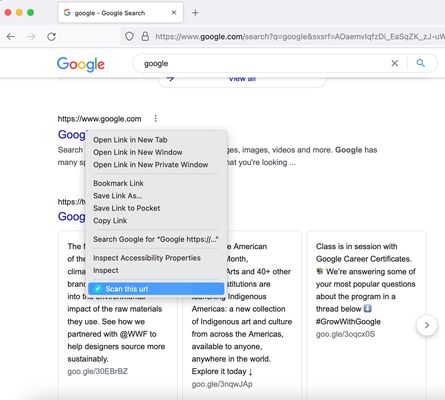Advance tweet carousel with right chevron
Screen dimensions: 445x400
(427, 325)
